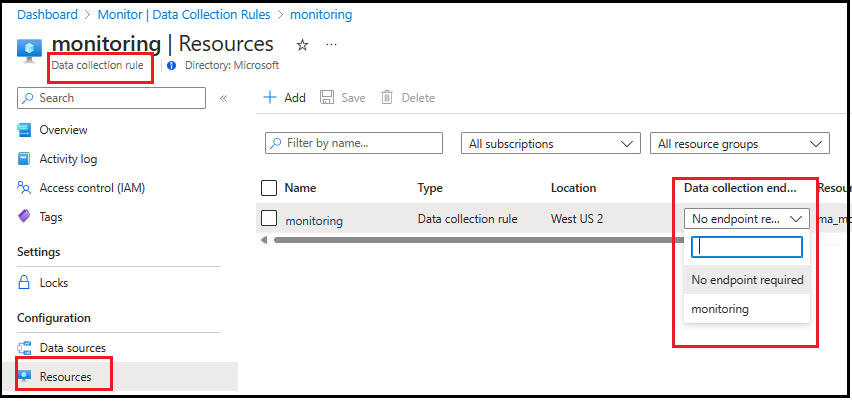
Task: Open the monitoring resource link in table
Action: pos(314,221)
